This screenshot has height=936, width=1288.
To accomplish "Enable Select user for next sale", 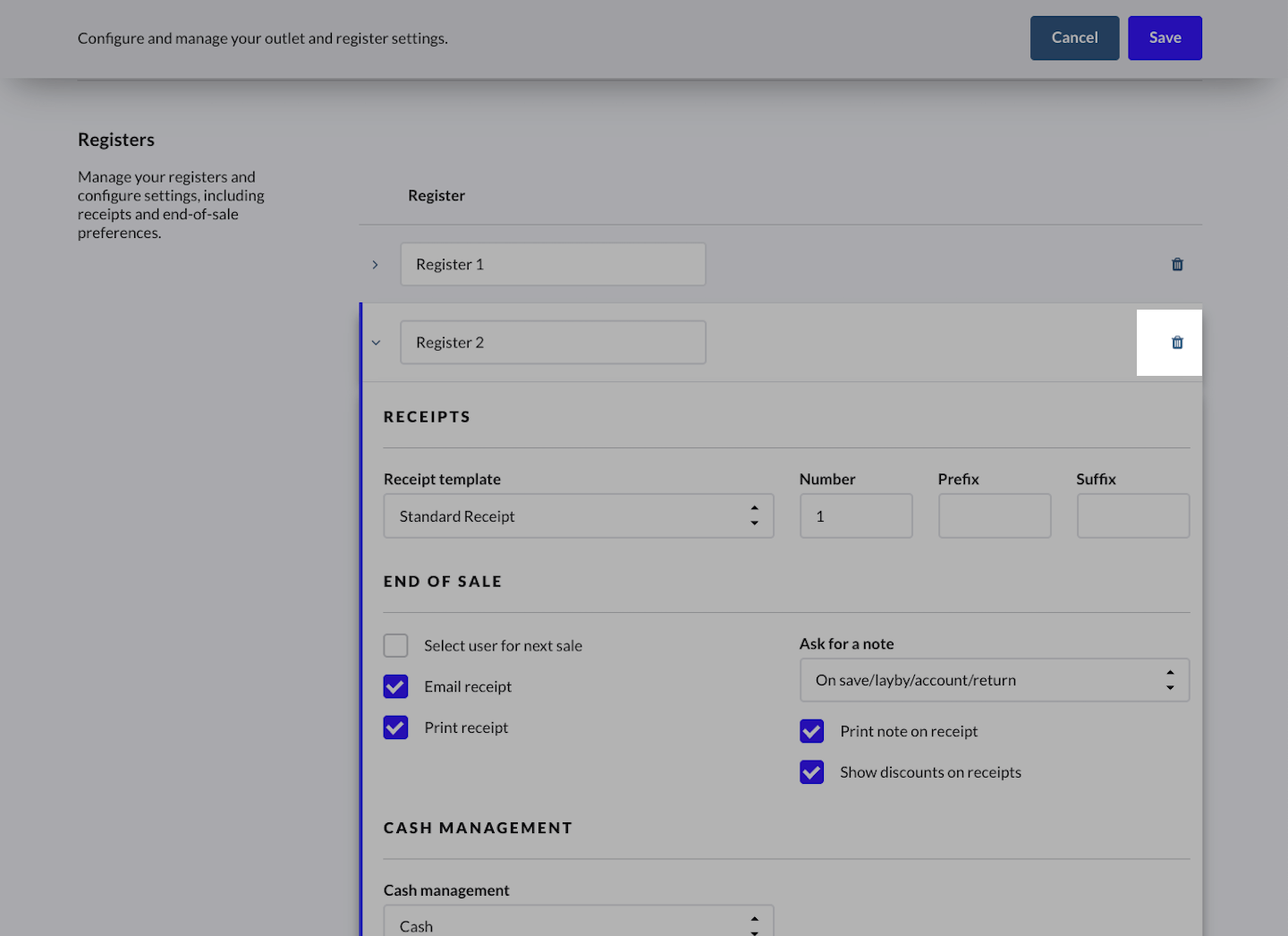I will [x=395, y=645].
